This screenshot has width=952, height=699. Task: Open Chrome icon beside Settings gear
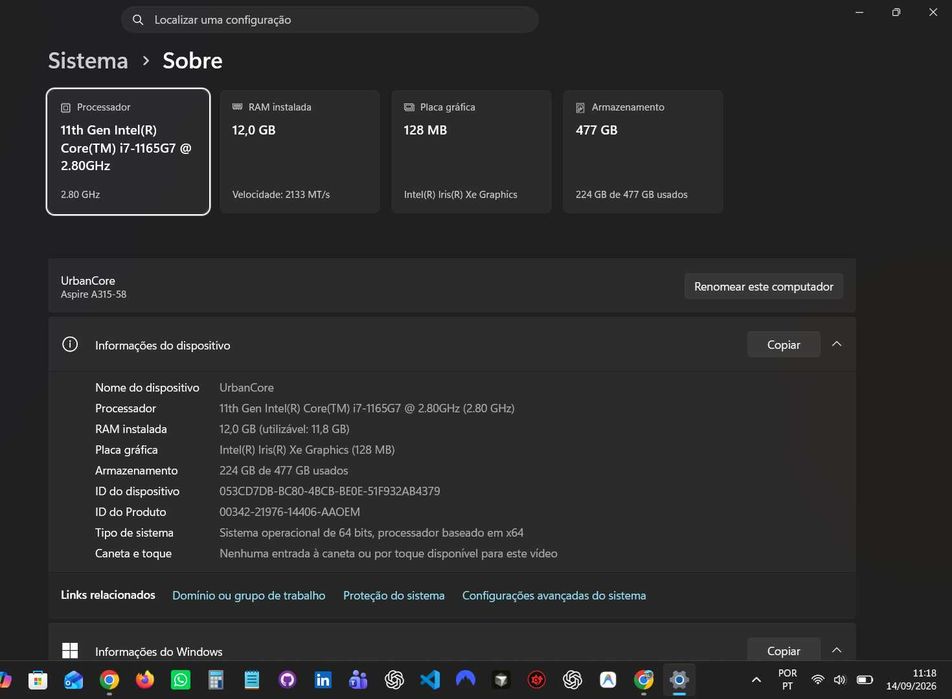(644, 680)
